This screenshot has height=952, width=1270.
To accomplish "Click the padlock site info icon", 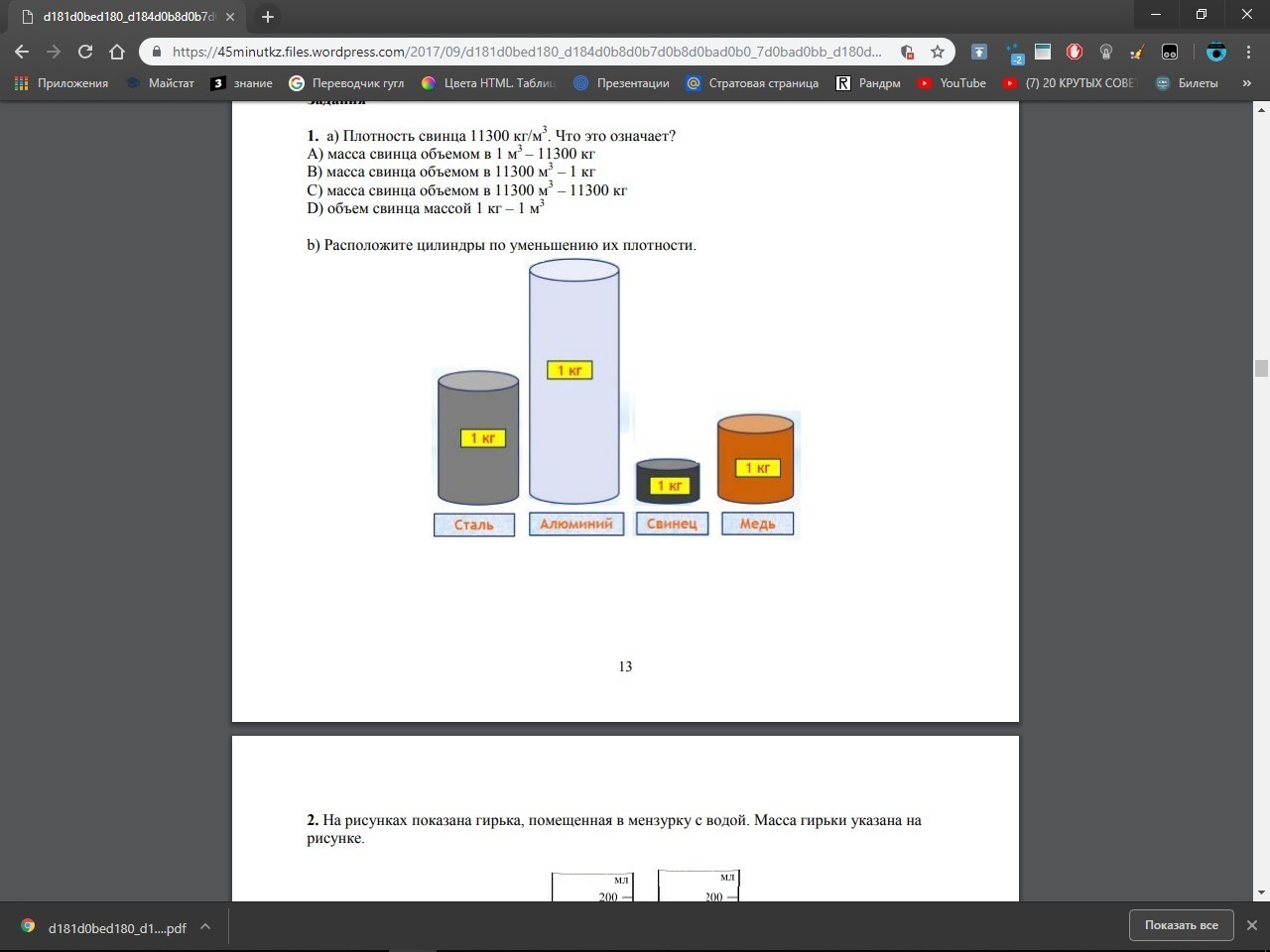I will coord(157,52).
